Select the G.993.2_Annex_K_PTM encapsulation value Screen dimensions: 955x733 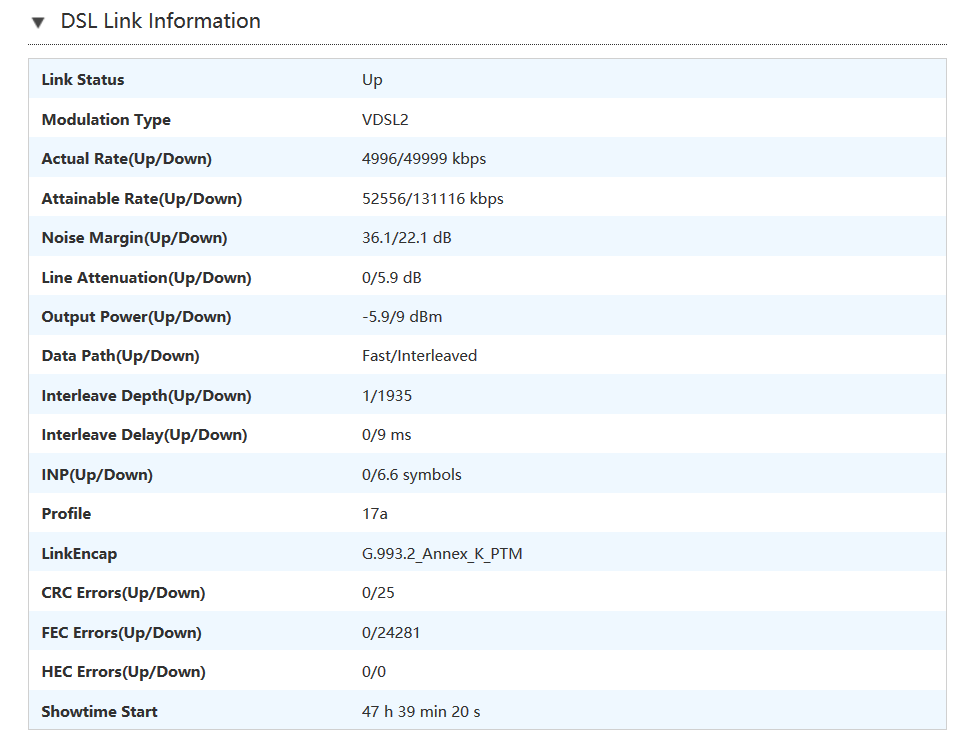pos(442,554)
